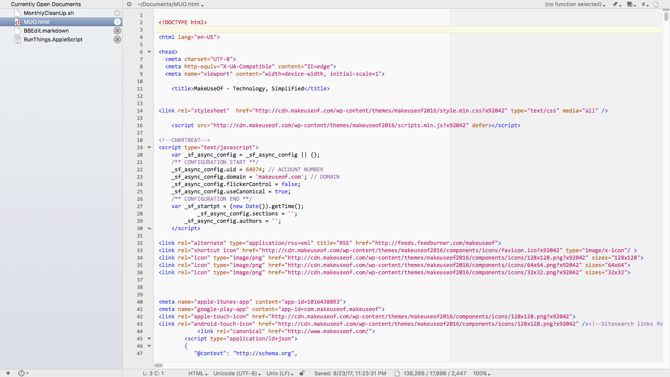The image size is (670, 377).
Task: Collapse the script fold at line 19
Action: (149, 147)
